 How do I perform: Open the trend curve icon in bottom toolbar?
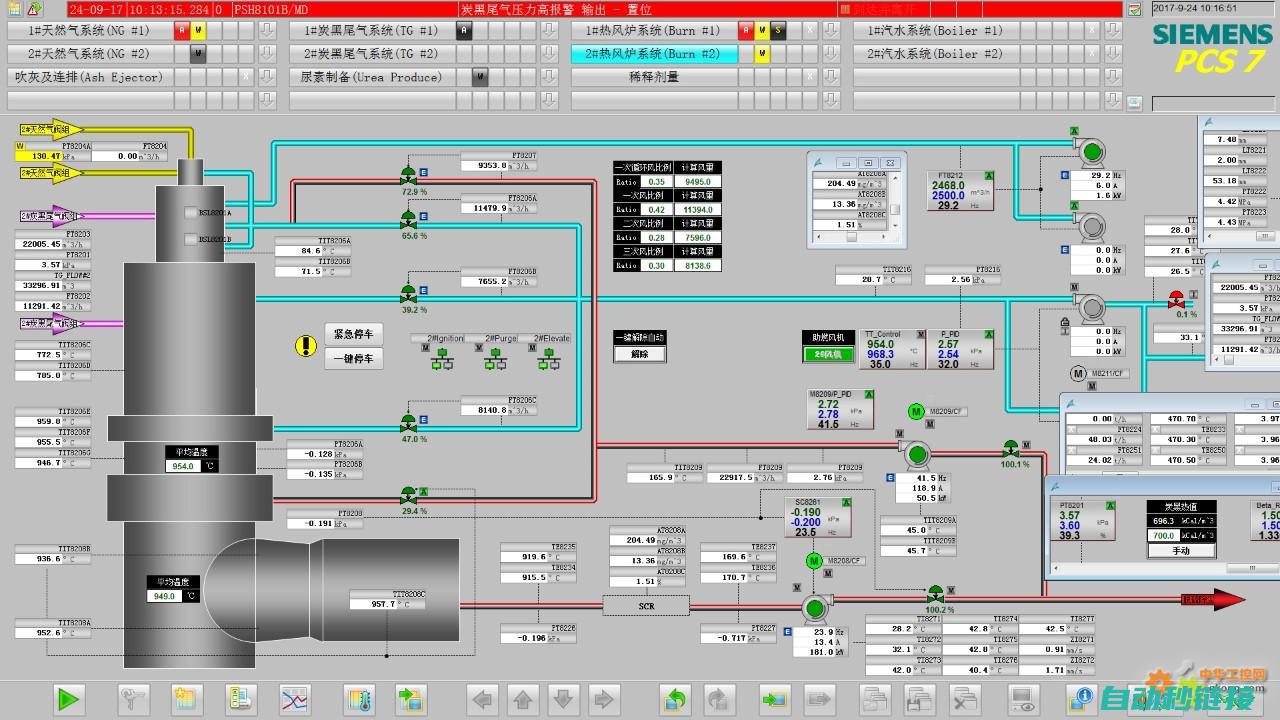coord(295,698)
